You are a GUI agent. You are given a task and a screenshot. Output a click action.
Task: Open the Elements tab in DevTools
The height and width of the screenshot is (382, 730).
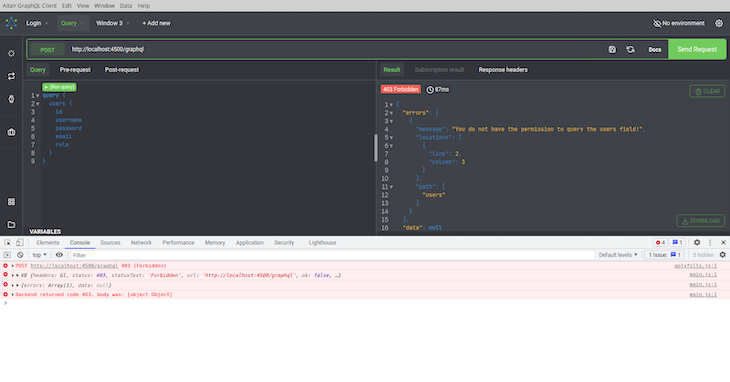click(x=47, y=242)
